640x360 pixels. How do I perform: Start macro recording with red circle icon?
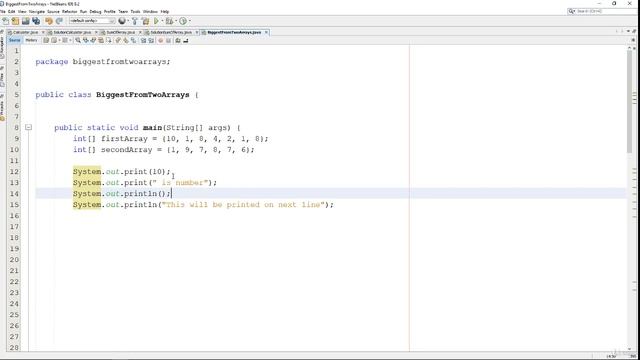(x=160, y=40)
